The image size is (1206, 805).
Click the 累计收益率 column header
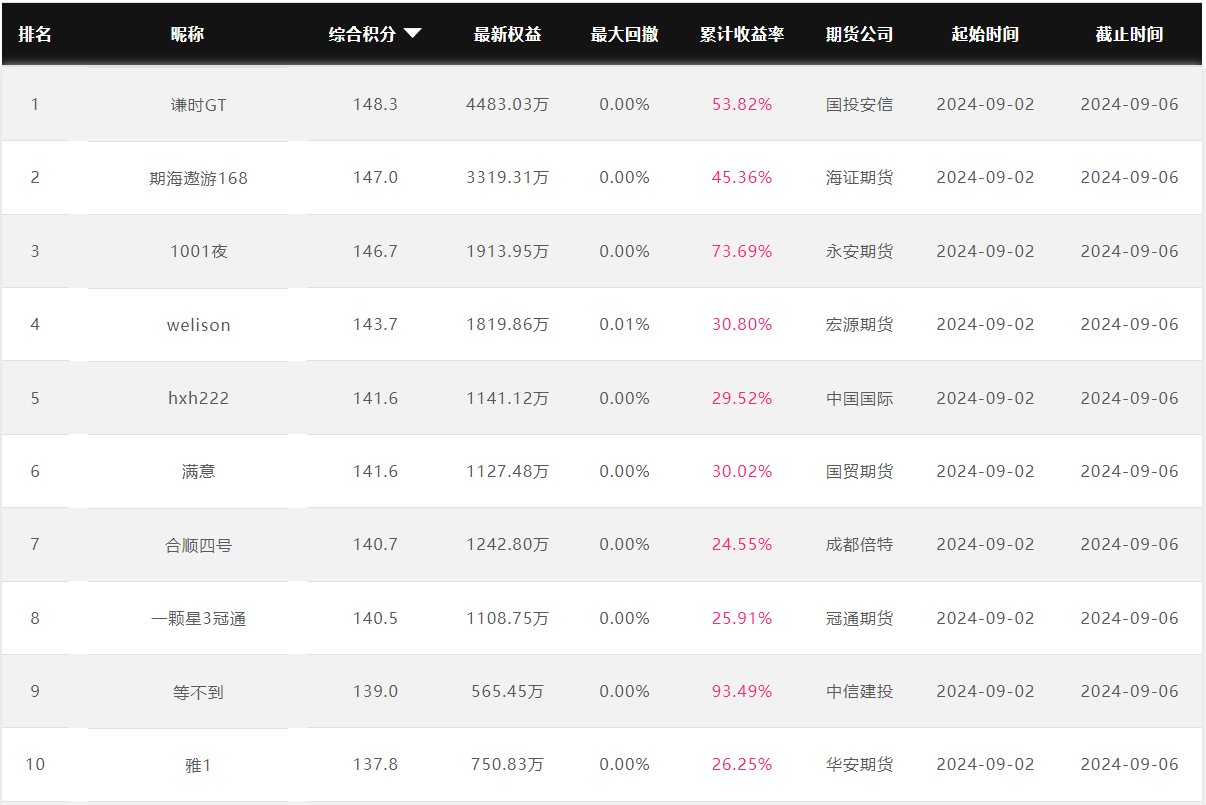tap(742, 34)
